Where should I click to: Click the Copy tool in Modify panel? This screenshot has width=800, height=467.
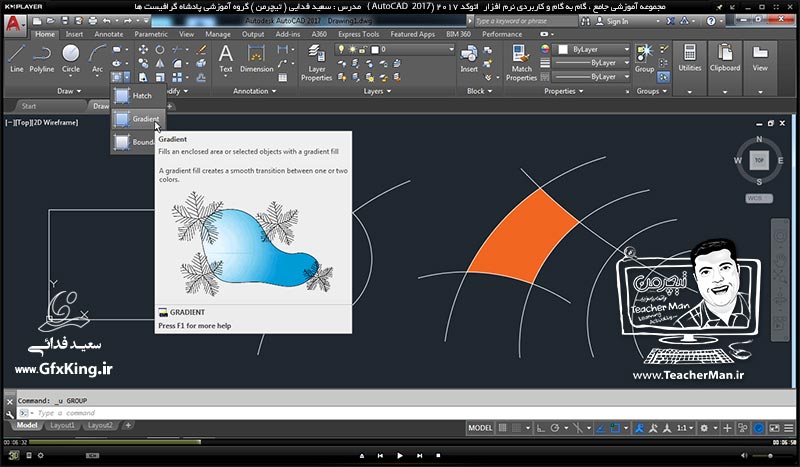143,63
